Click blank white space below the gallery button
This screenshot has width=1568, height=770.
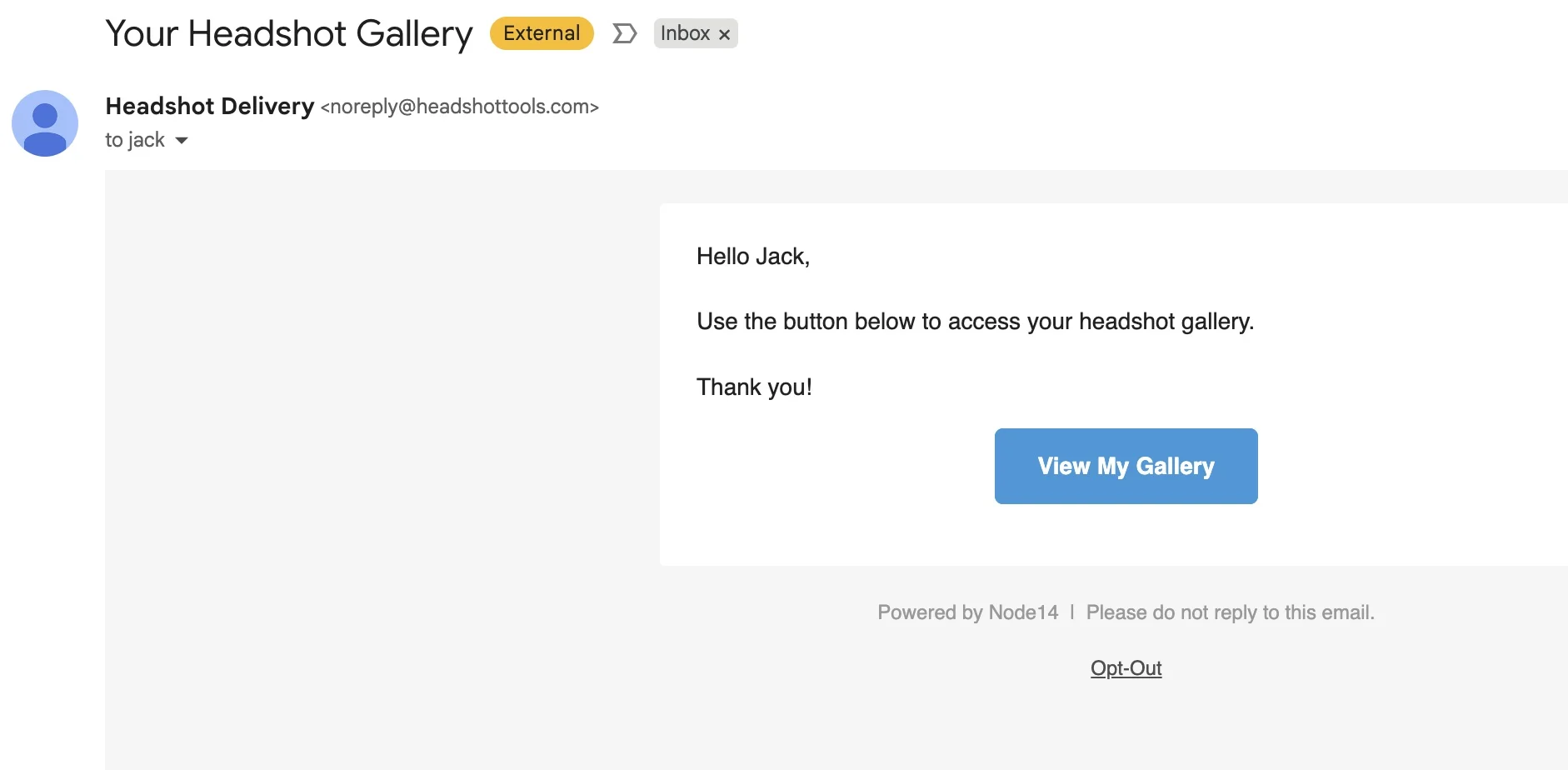point(1126,537)
